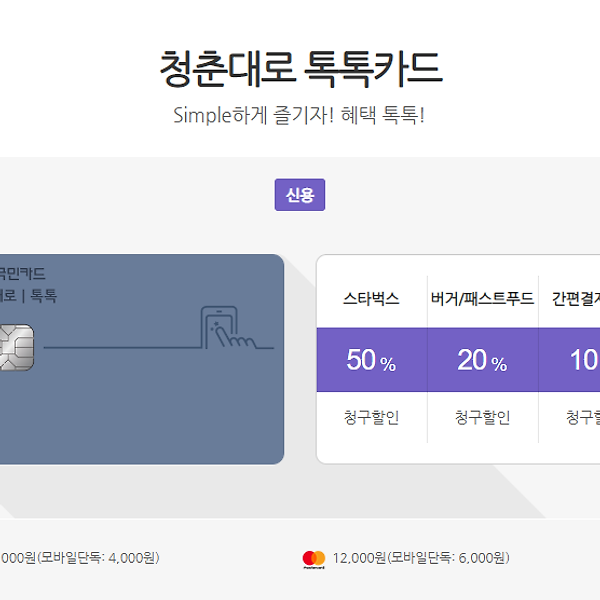Click the purple 신용 badge
This screenshot has width=600, height=600.
point(300,195)
